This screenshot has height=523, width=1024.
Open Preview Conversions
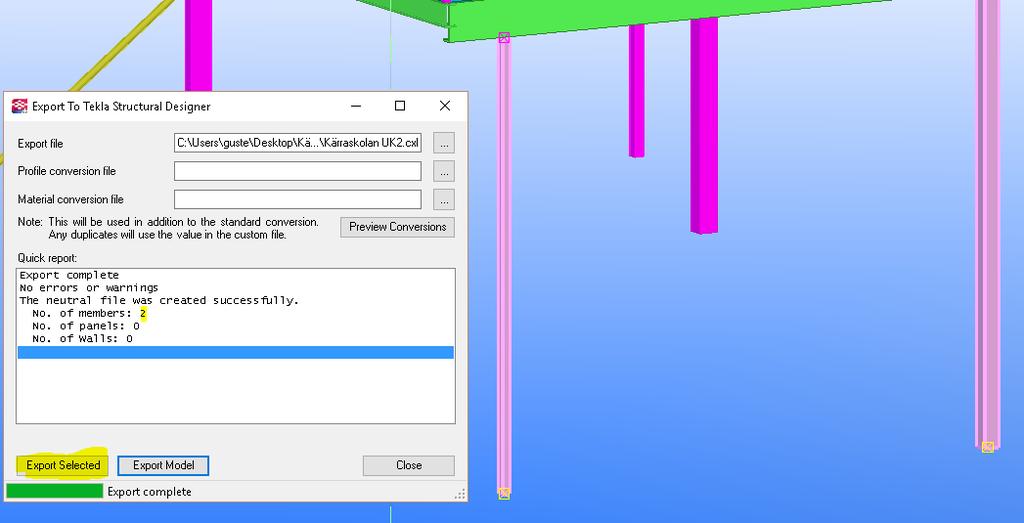click(x=397, y=227)
